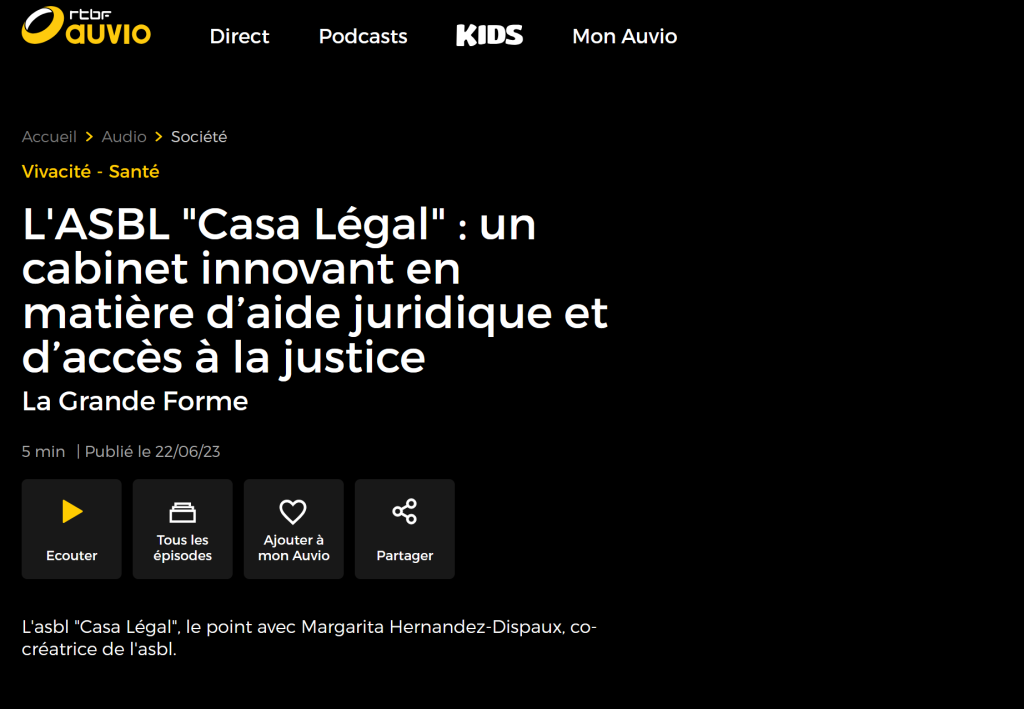Click the Ajouter à mon Auvio button
Viewport: 1024px width, 709px height.
[x=294, y=529]
